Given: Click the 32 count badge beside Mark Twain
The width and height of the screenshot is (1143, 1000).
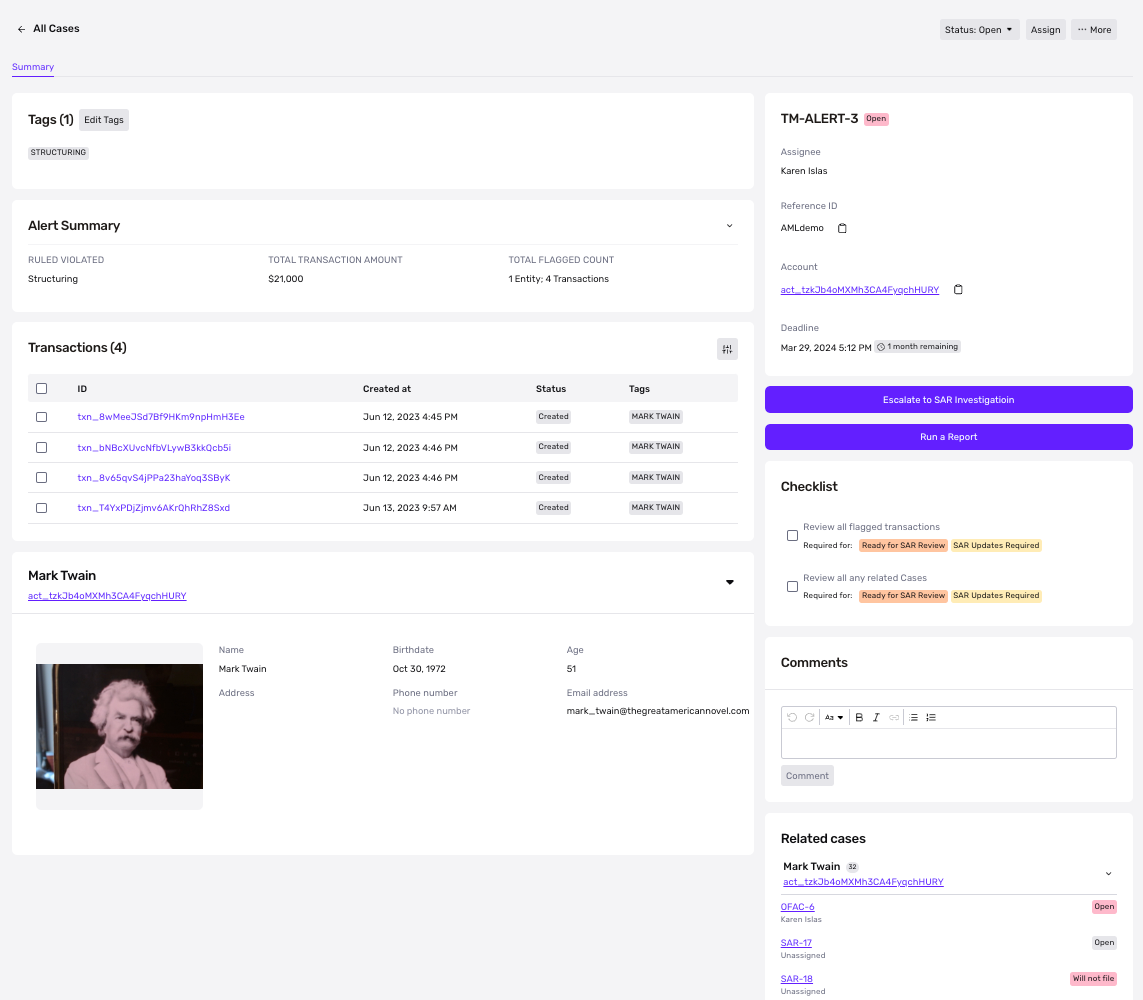Looking at the screenshot, I should coord(852,867).
